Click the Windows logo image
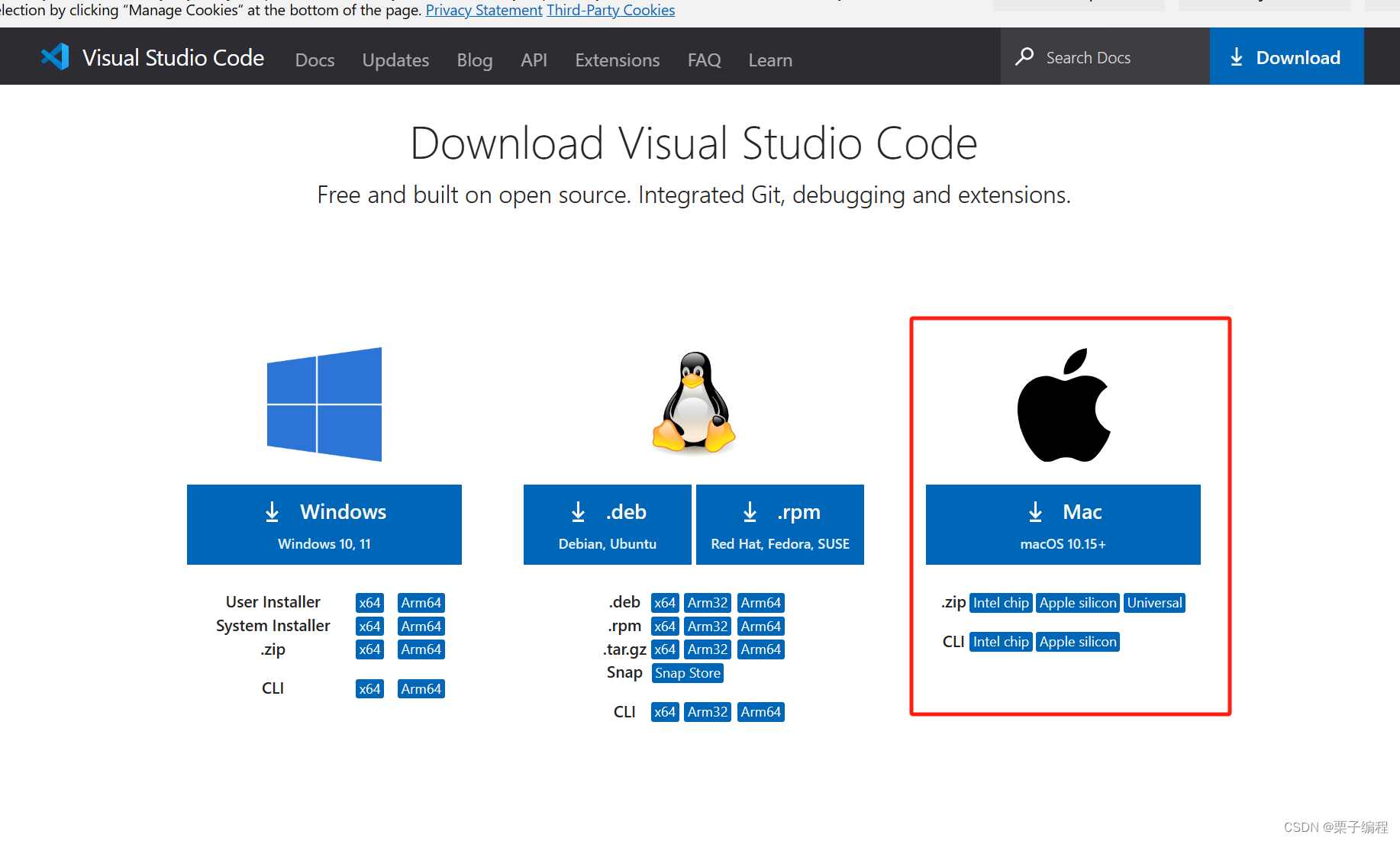This screenshot has height=841, width=1400. tap(324, 404)
